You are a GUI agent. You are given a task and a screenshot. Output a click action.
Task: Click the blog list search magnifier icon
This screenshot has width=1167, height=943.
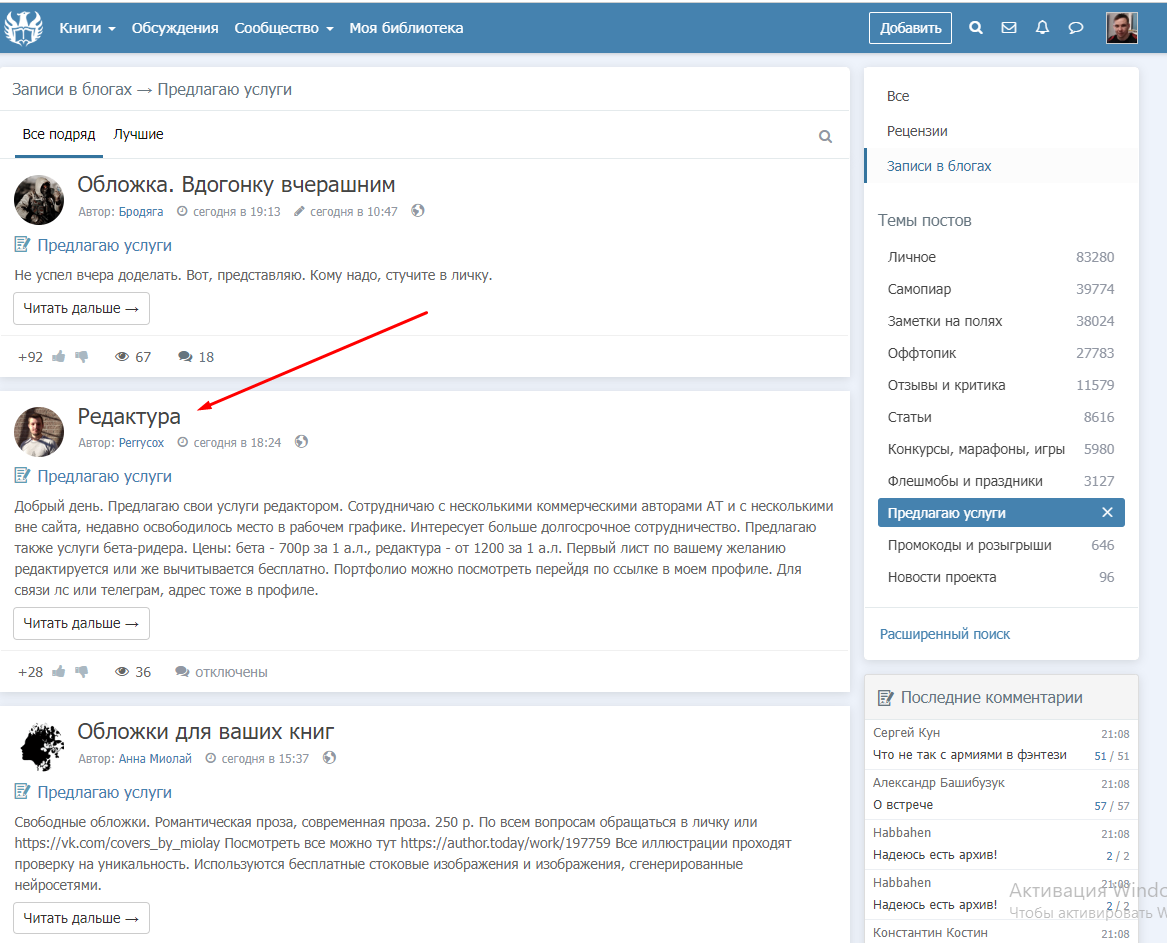point(825,136)
